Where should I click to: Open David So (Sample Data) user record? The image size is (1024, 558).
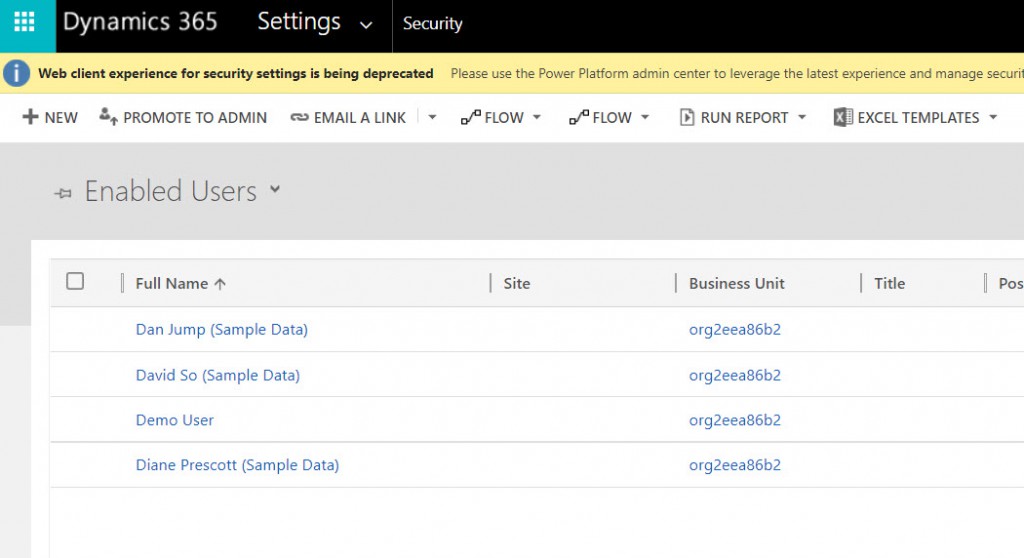[217, 375]
